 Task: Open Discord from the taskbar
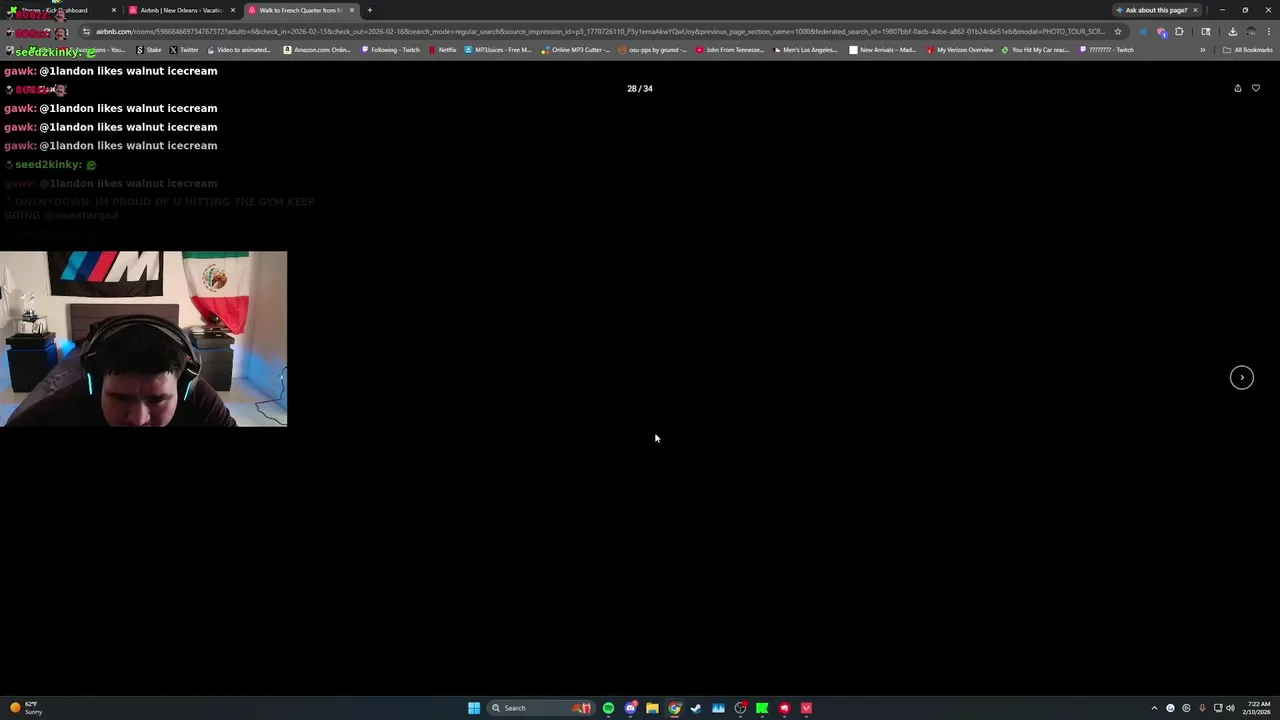(630, 708)
